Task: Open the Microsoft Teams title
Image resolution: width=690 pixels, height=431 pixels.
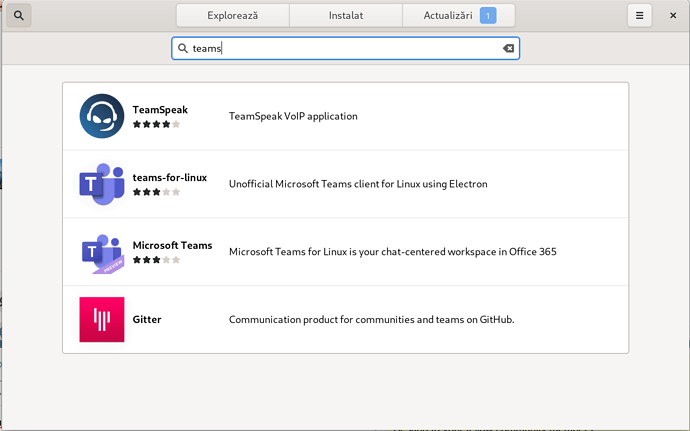Action: coord(172,245)
